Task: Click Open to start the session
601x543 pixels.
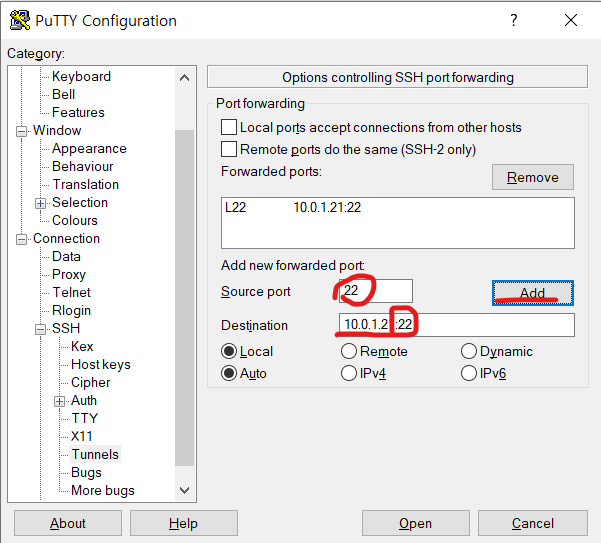Action: [x=416, y=523]
